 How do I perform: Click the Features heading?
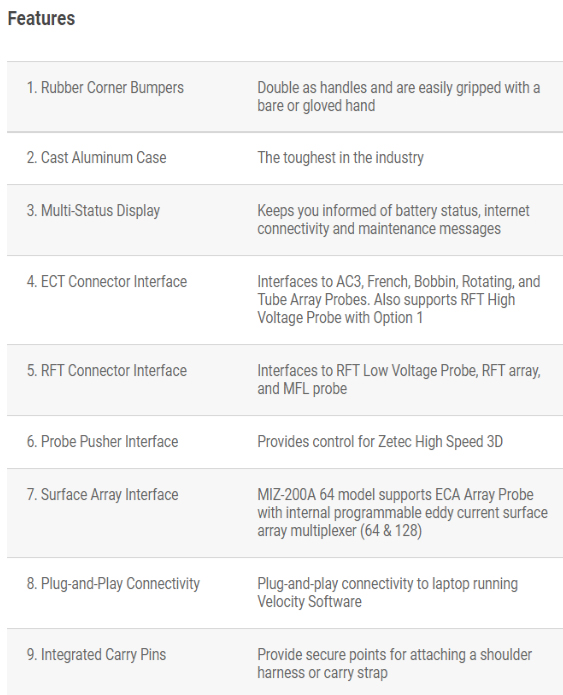point(41,19)
